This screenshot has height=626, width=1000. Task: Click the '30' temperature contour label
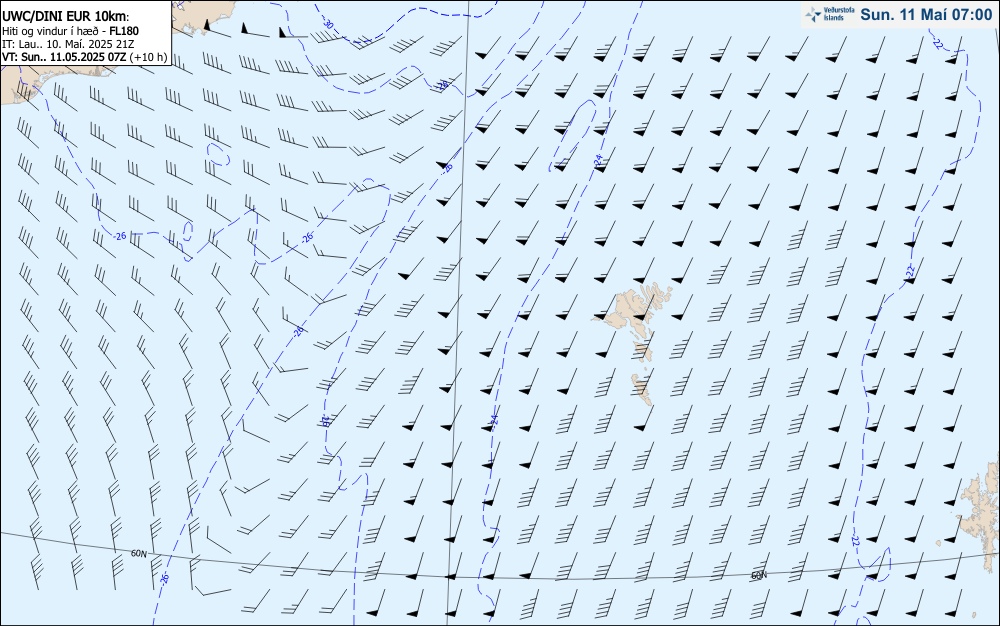pos(329,25)
